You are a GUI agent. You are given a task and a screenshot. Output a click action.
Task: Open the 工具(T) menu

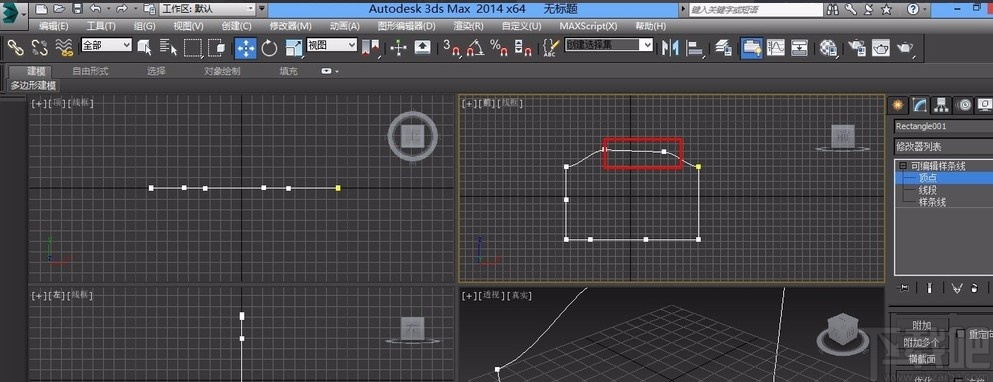[x=101, y=26]
